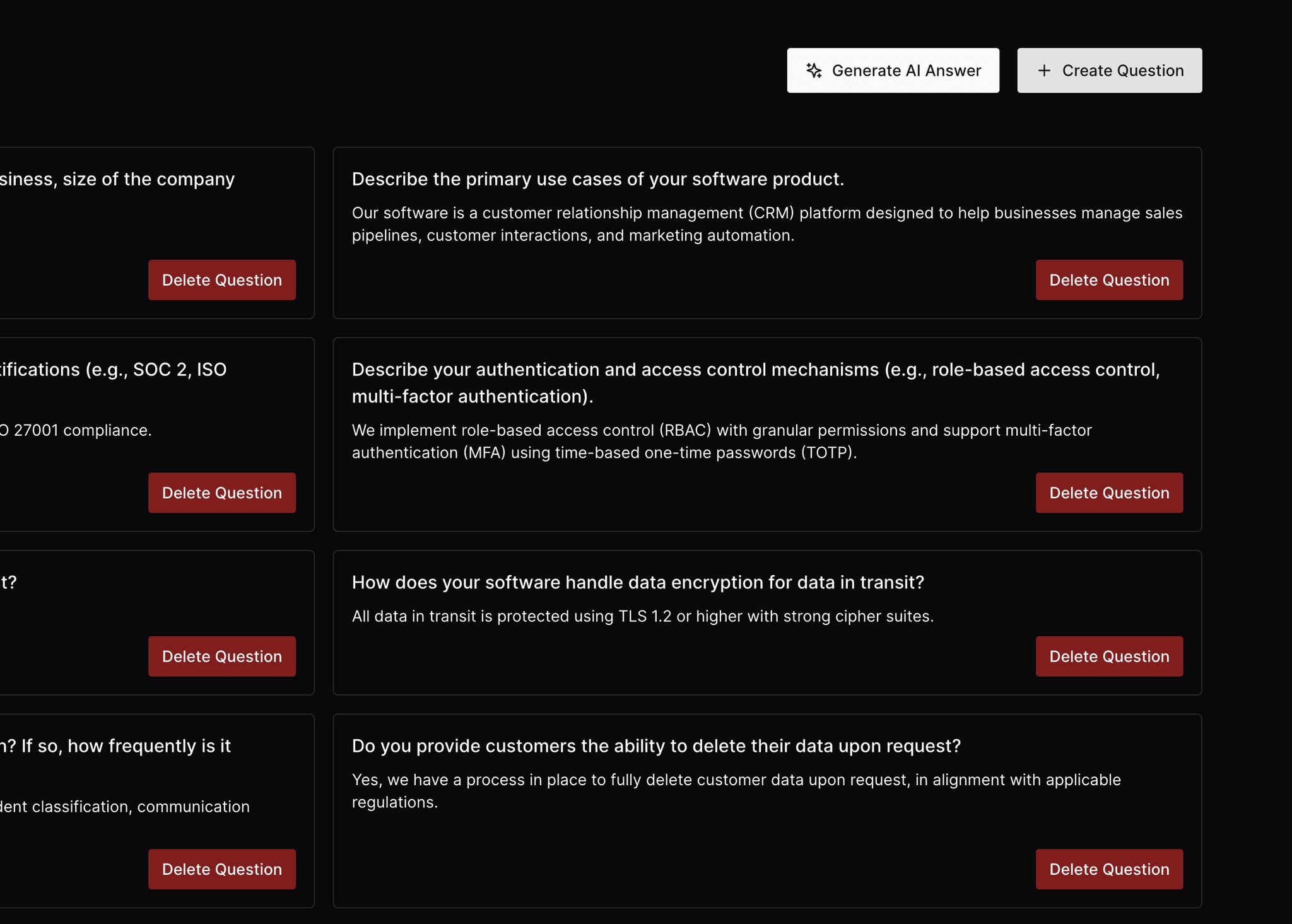Select the primary use cases question title
Screen dimensions: 1292x924
pyautogui.click(x=597, y=179)
